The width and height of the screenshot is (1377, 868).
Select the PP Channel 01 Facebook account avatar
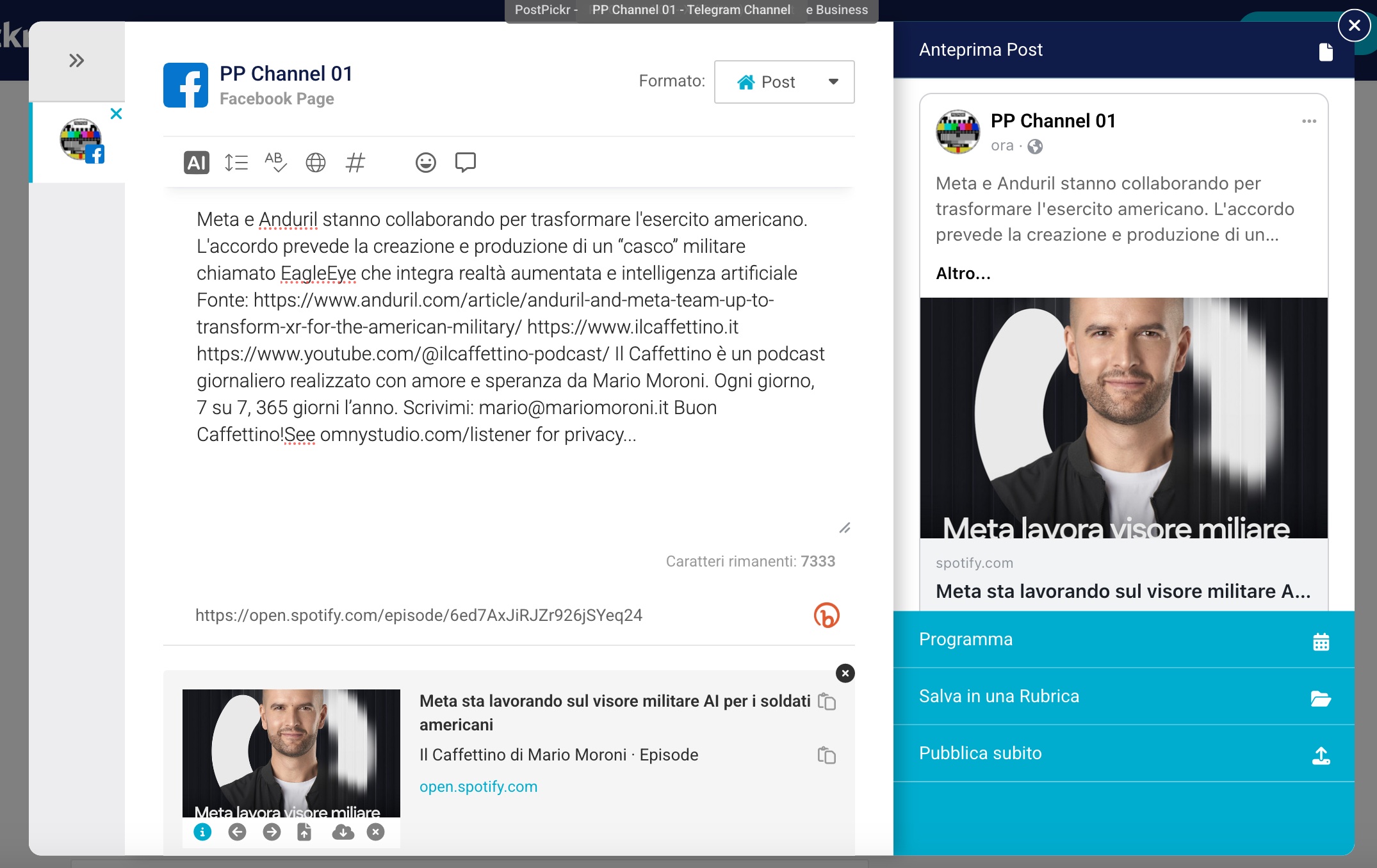(x=82, y=140)
